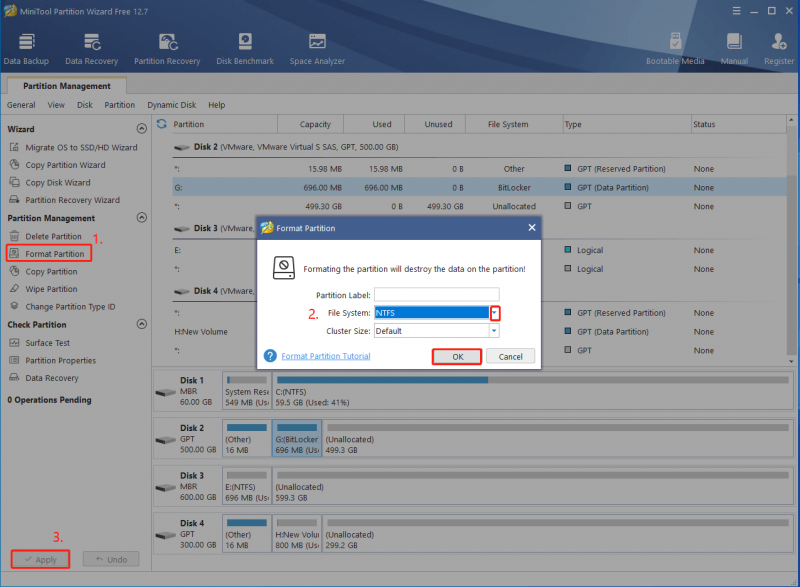Launch Copy Partition Wizard

click(58, 165)
